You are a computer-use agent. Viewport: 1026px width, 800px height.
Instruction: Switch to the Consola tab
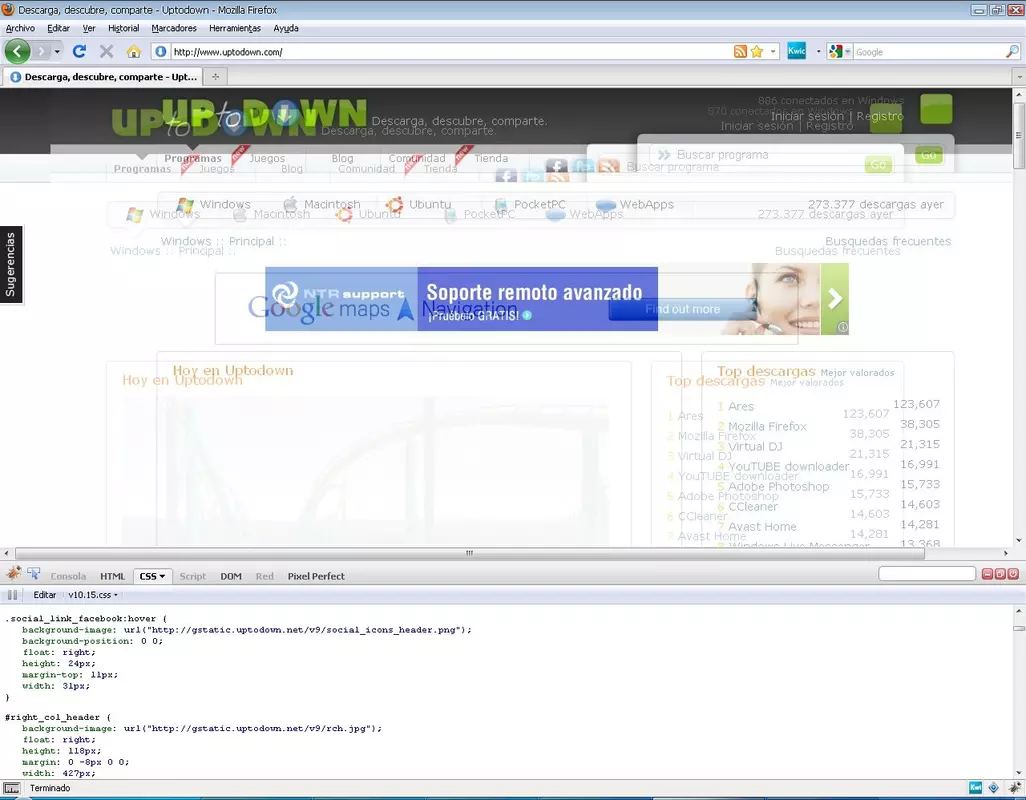[68, 576]
